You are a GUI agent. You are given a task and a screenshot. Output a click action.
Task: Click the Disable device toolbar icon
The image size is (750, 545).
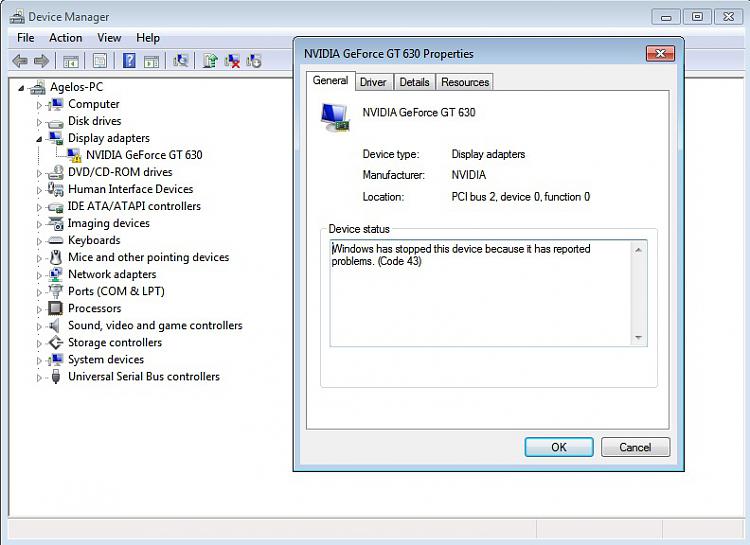point(254,61)
